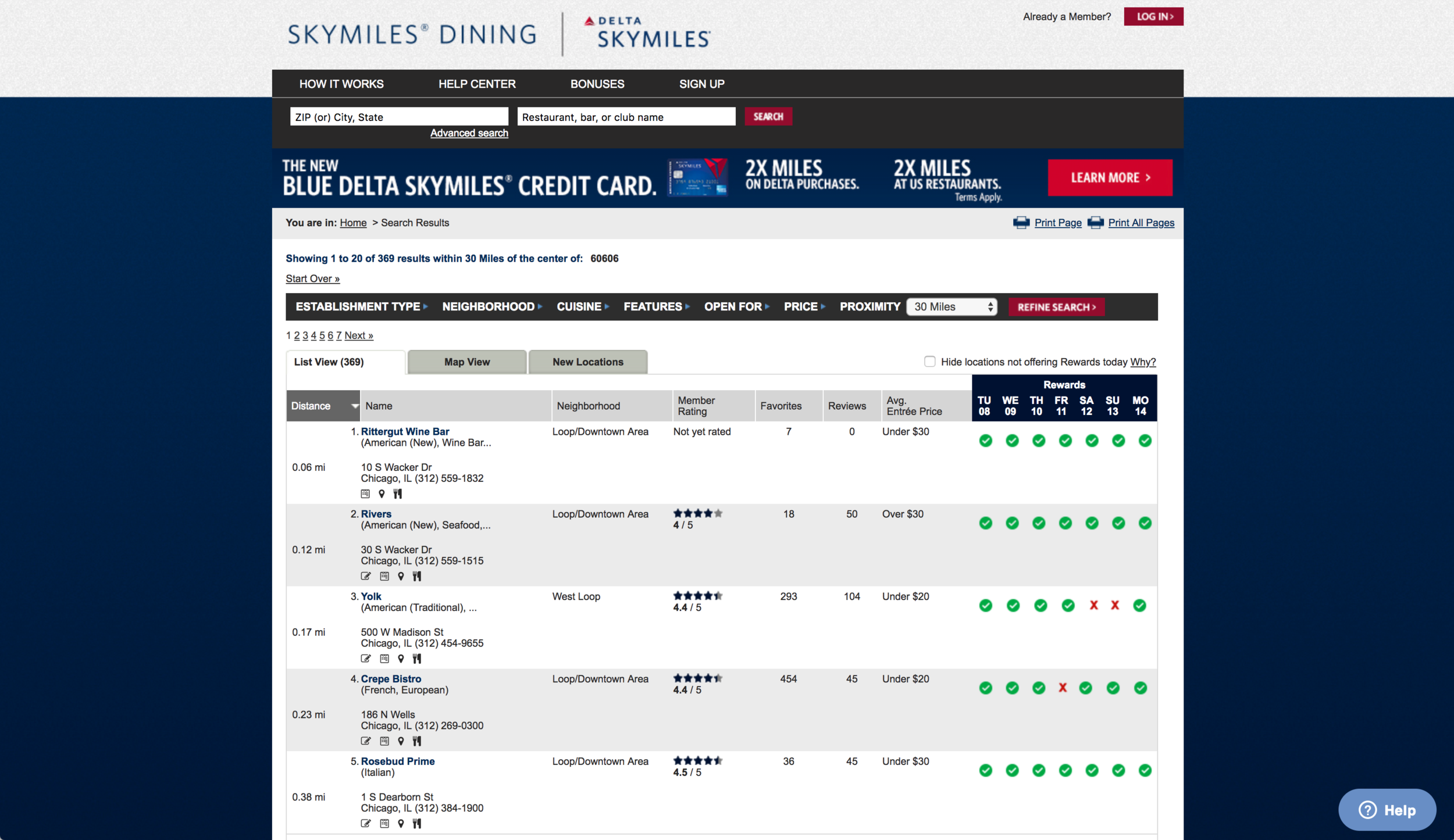Open the menu list icon for Crepe Bistro

point(384,741)
